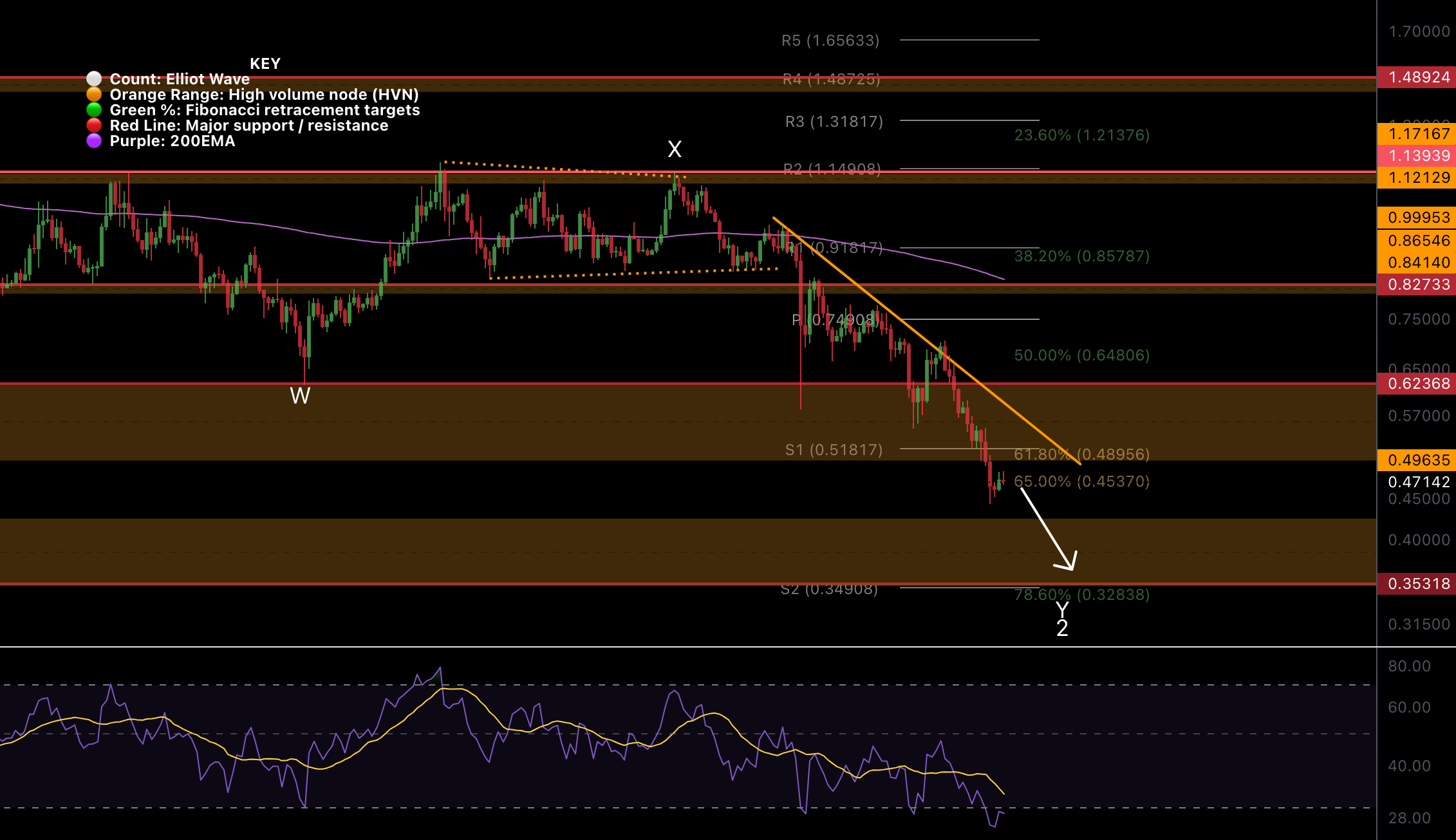
Task: Click the 0.49635 orange price tag
Action: (1418, 460)
